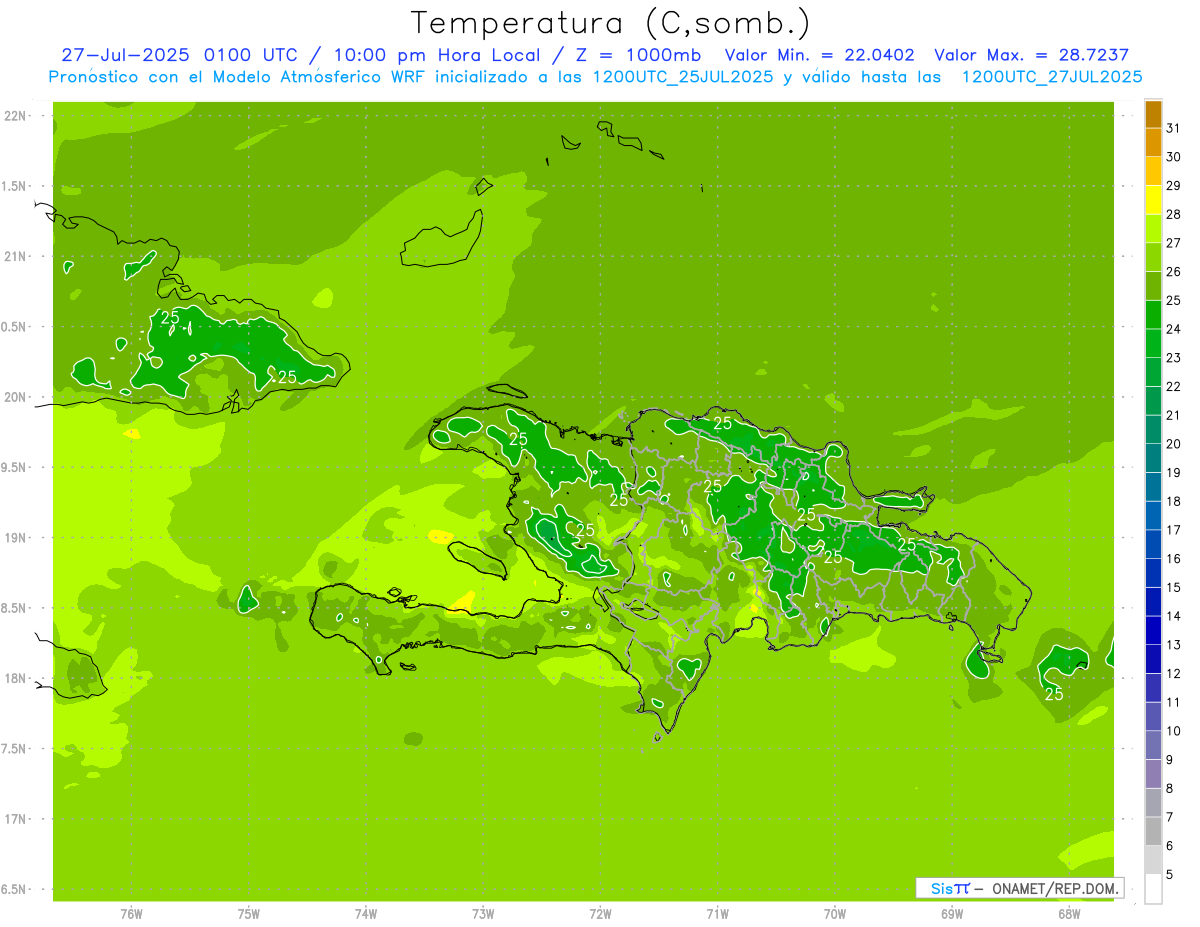
Task: Click the '9.5N' latitude axis label
Action: click(x=15, y=467)
